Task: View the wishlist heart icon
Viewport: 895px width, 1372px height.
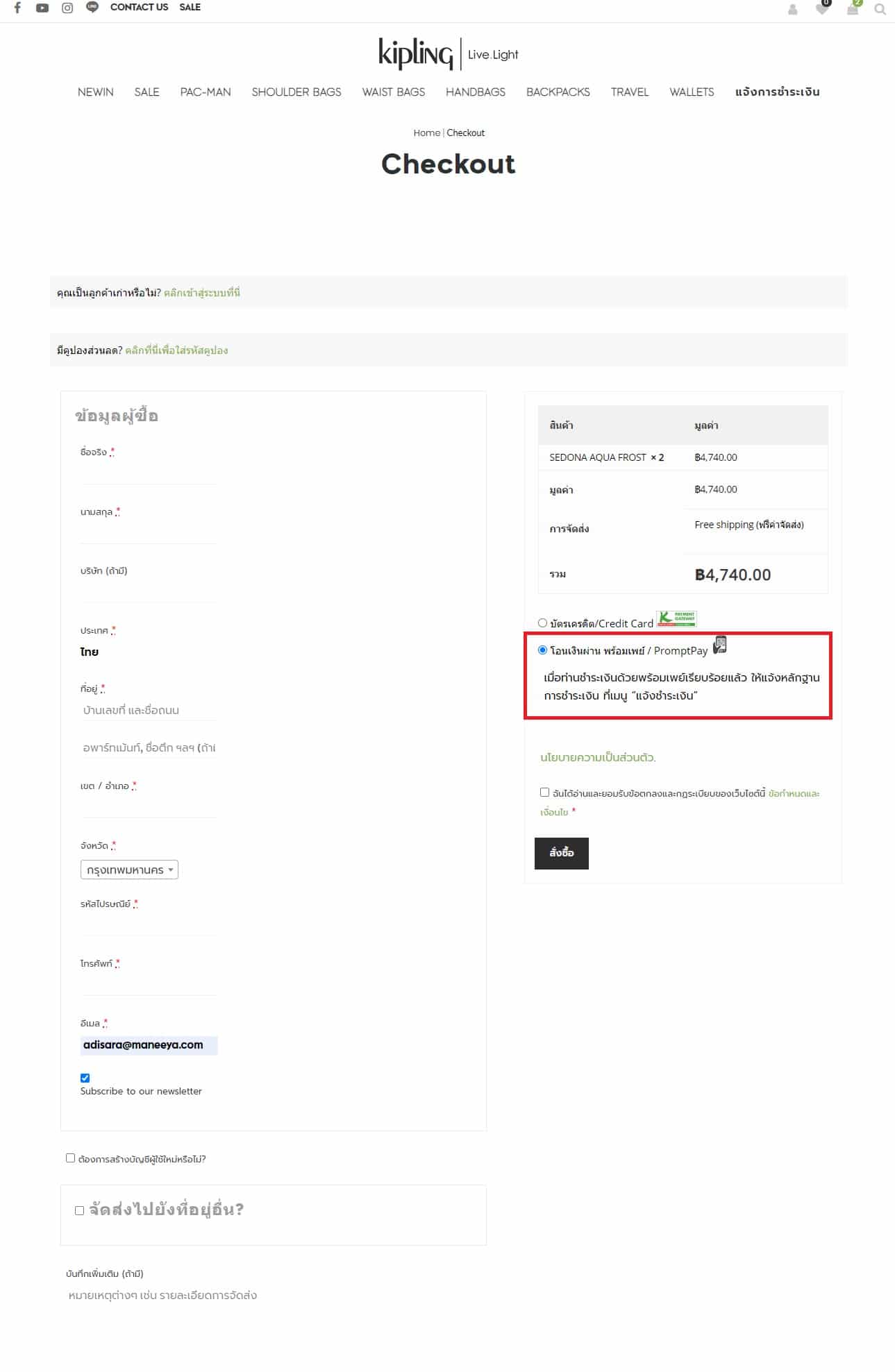Action: pos(822,10)
